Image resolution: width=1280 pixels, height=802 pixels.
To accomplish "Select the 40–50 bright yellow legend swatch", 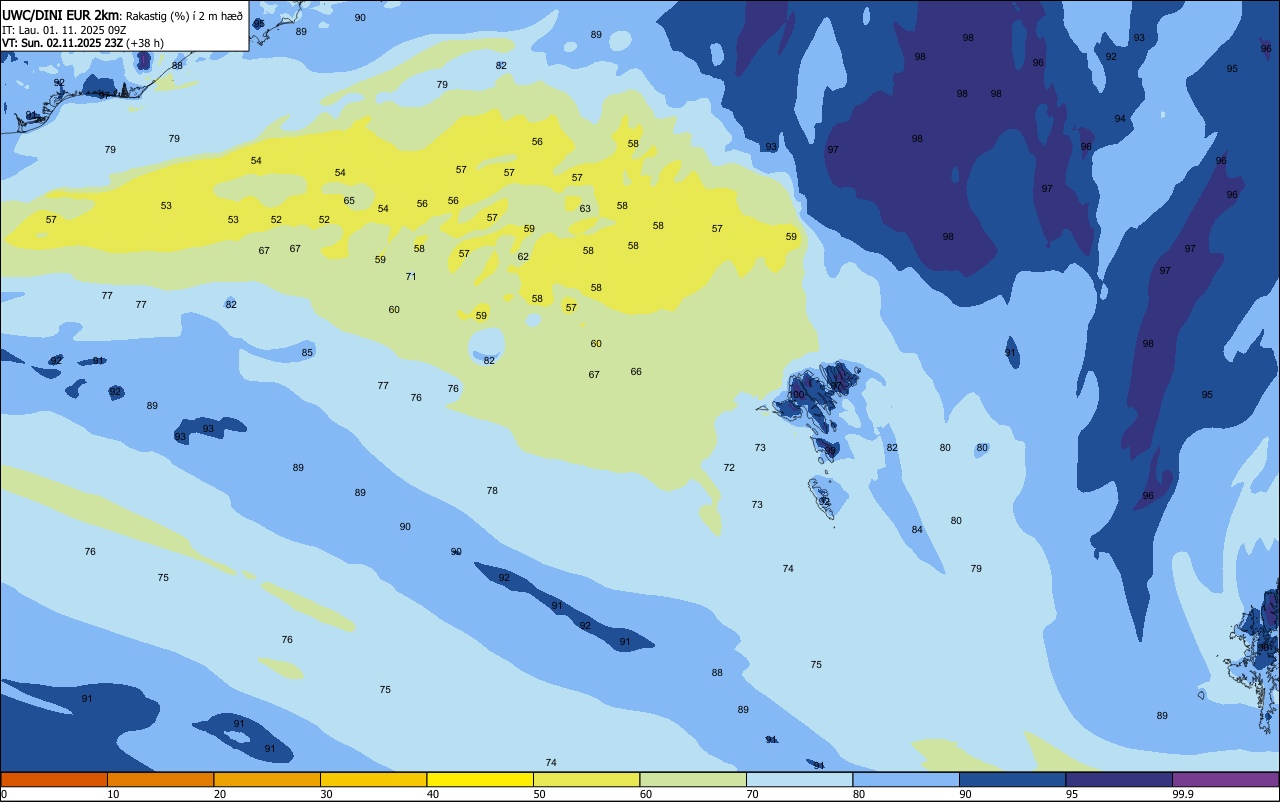I will [x=480, y=779].
